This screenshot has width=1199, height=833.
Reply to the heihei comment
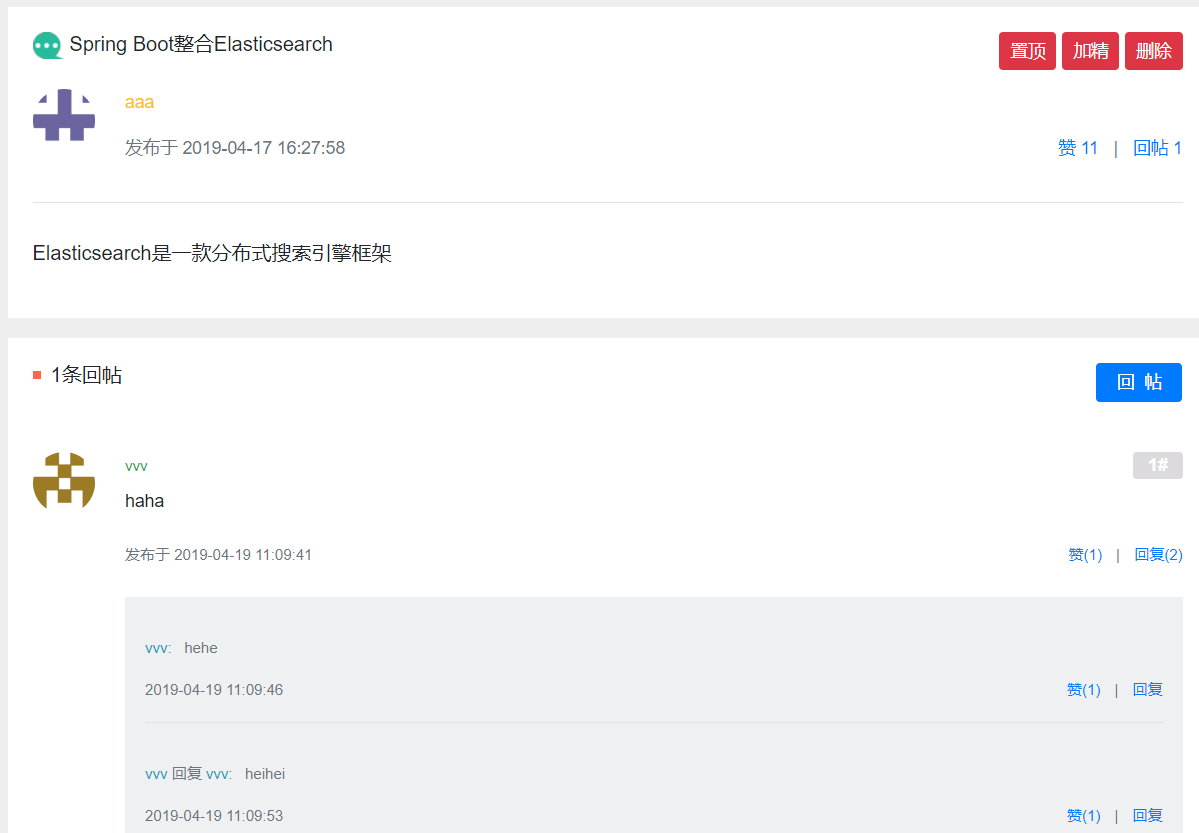coord(1147,816)
